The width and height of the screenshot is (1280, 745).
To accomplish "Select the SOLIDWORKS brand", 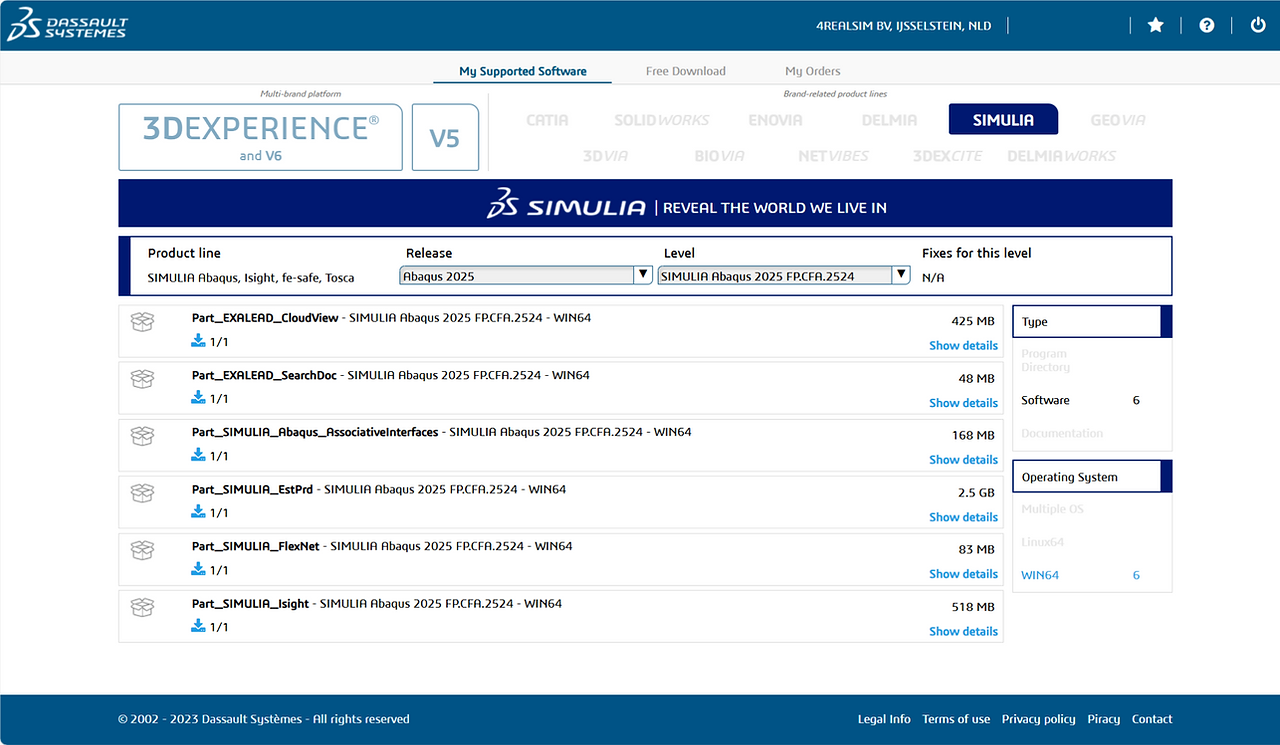I will click(x=661, y=120).
